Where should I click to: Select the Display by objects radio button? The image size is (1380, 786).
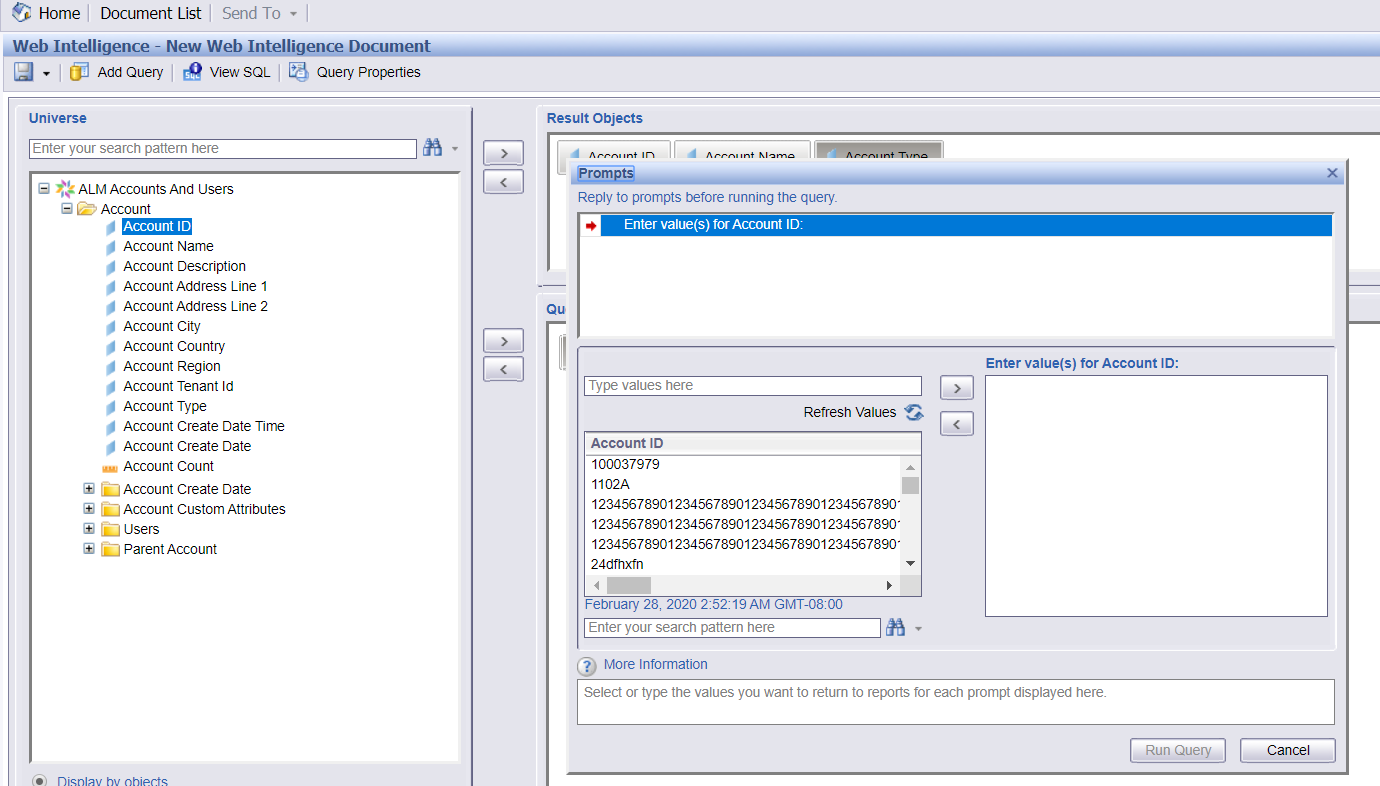[39, 781]
